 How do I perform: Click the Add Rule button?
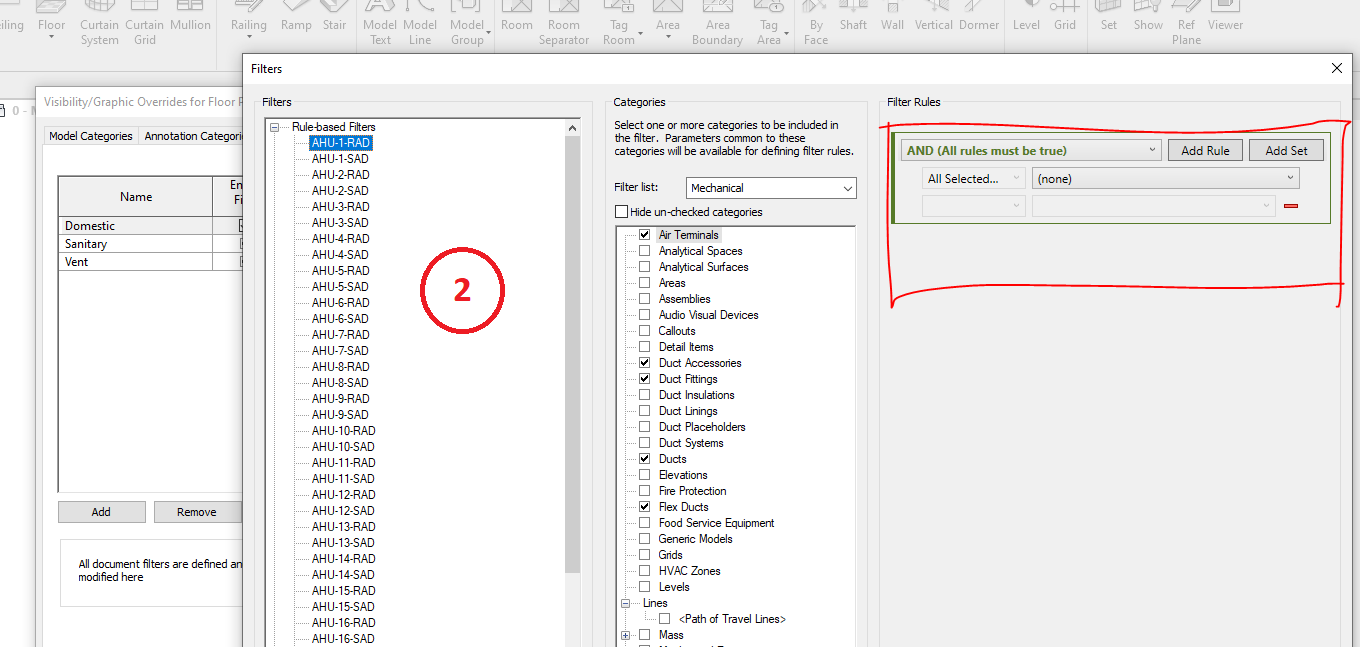(1205, 150)
